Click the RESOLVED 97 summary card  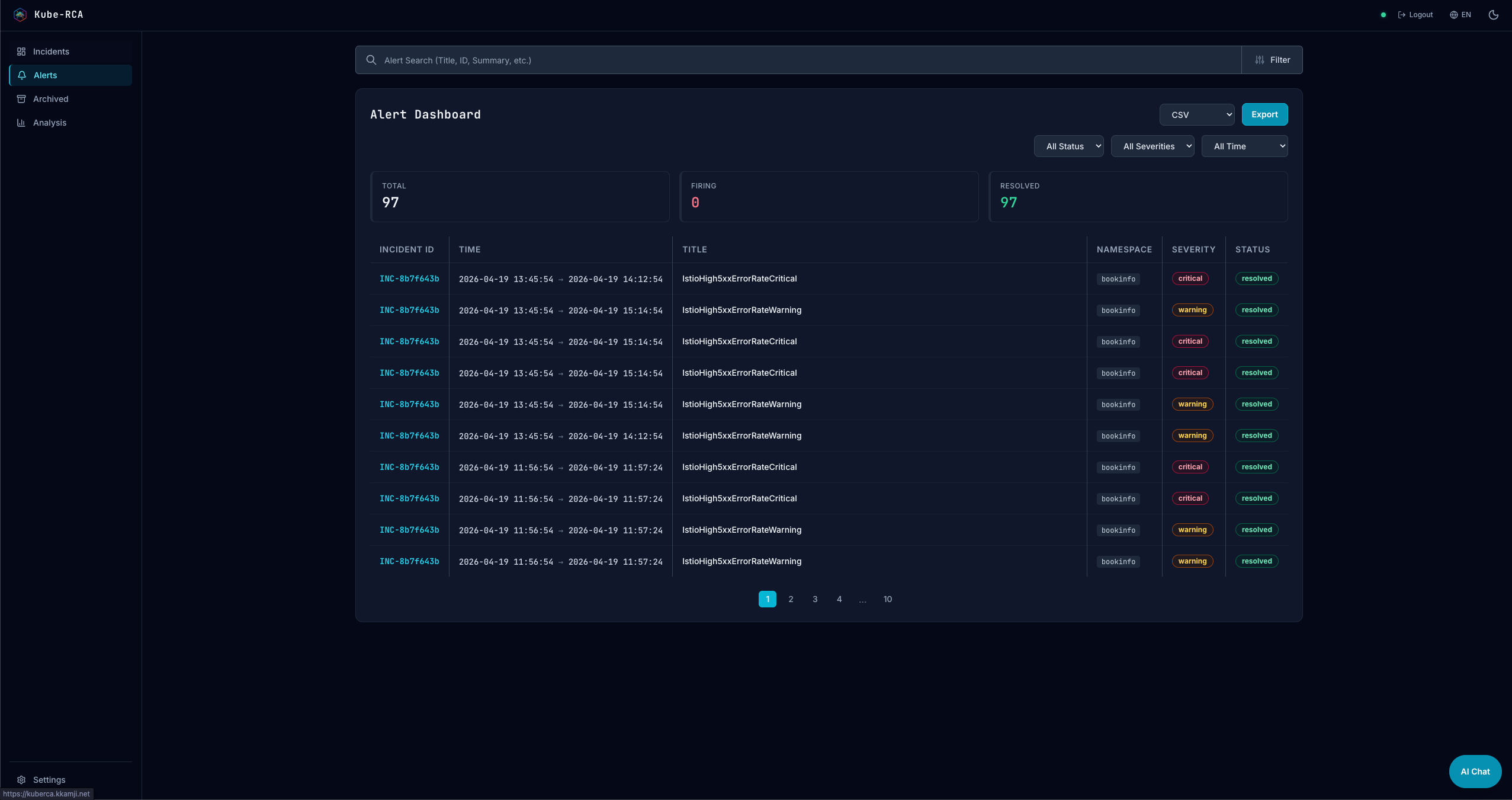coord(1138,197)
